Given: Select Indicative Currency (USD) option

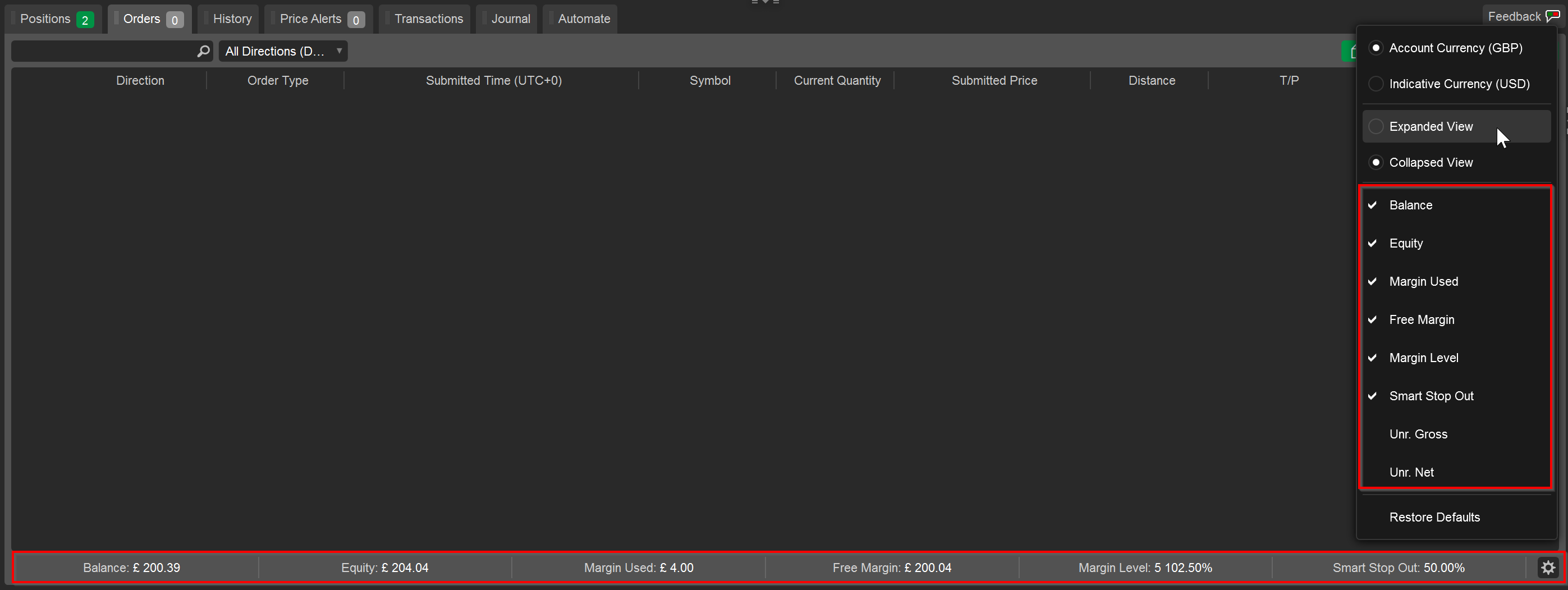Looking at the screenshot, I should click(x=1456, y=84).
